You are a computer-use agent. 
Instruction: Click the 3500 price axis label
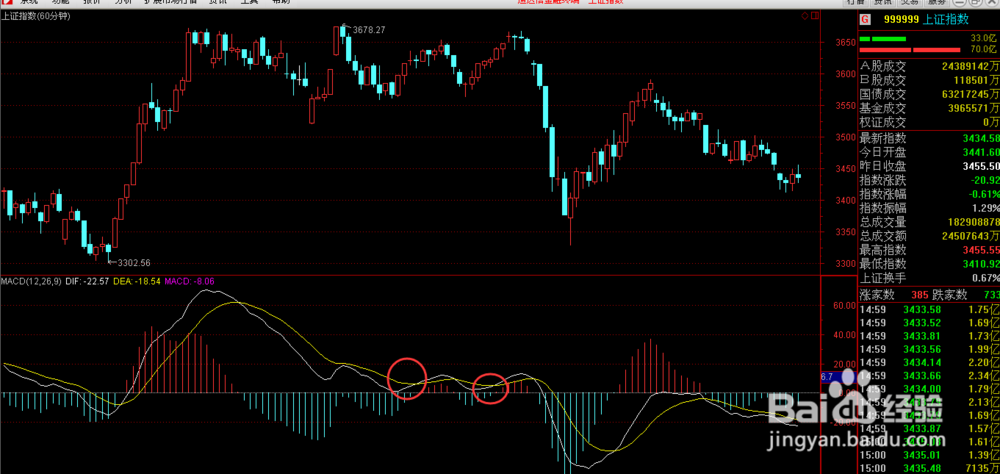844,137
